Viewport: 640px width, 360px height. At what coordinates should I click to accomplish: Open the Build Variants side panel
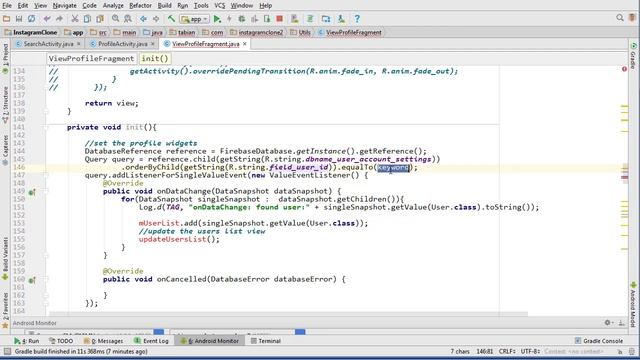[x=5, y=259]
